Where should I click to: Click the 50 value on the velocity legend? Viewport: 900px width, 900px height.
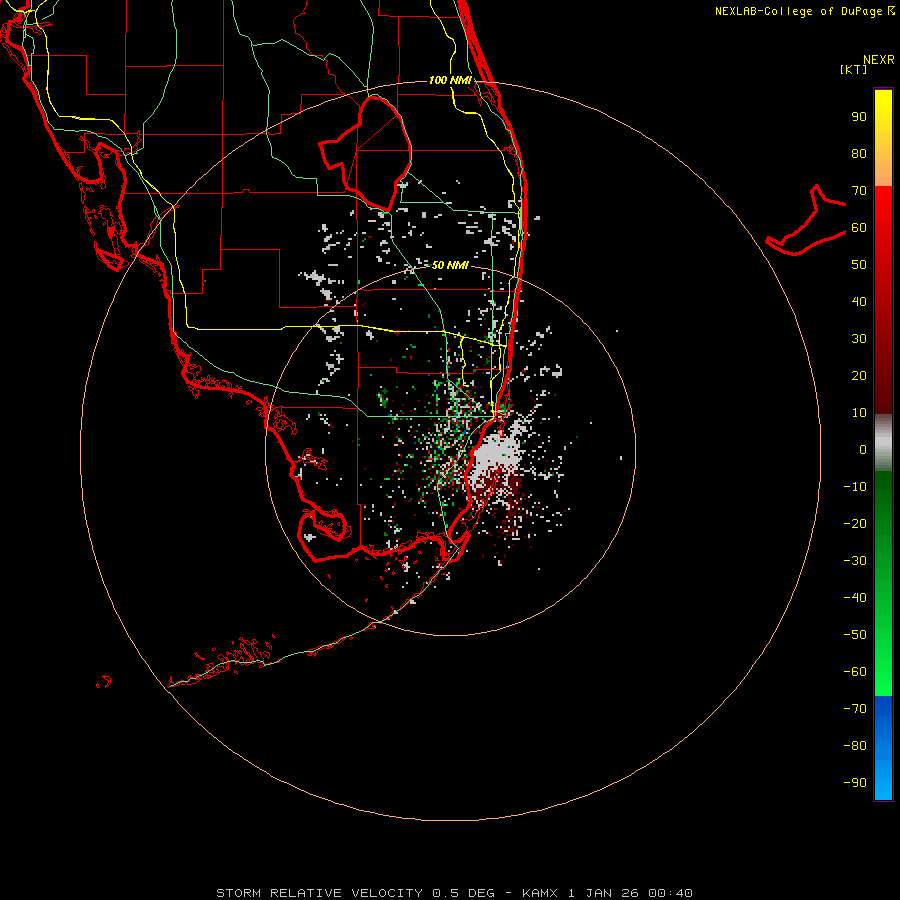859,265
